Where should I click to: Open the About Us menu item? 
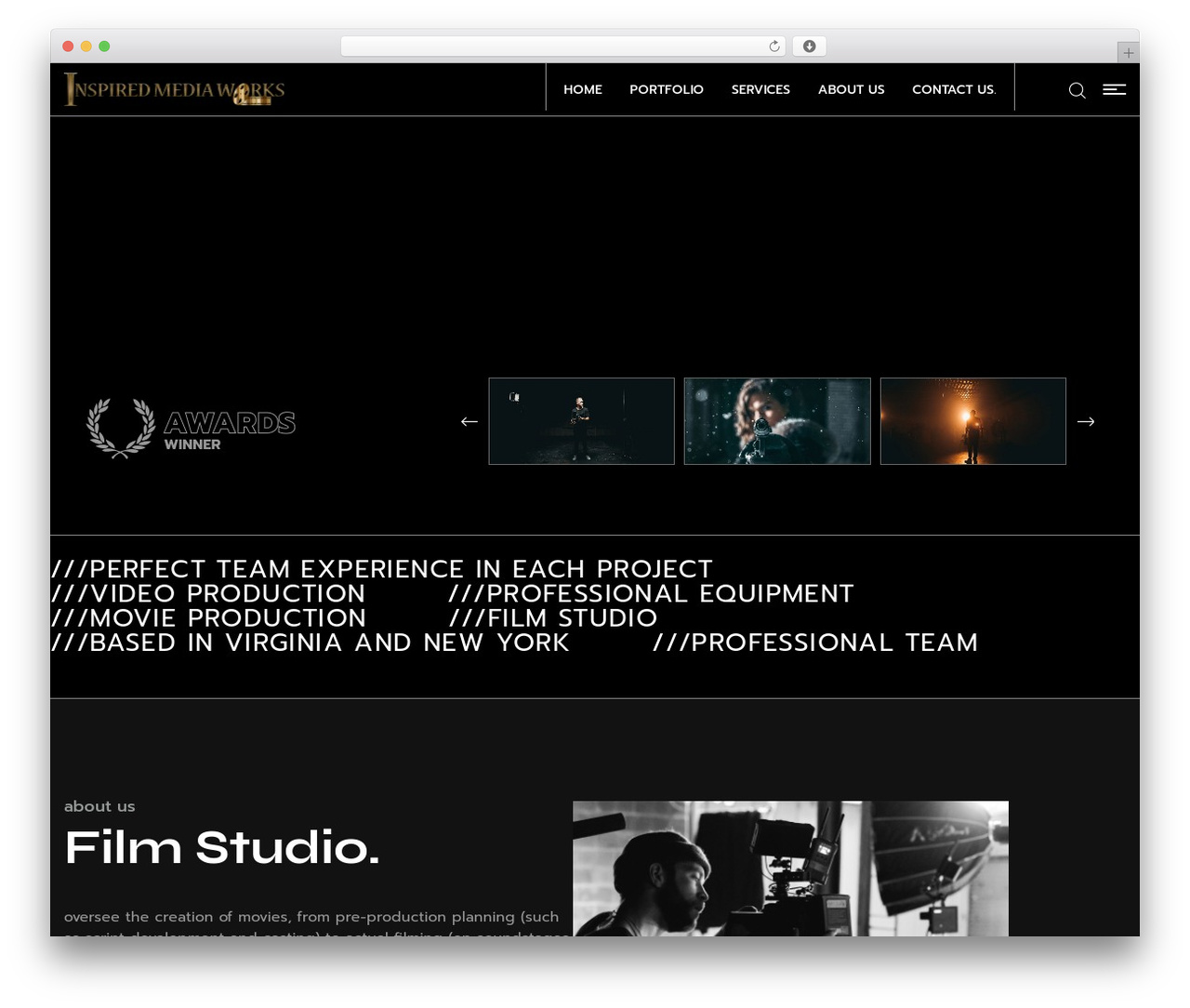852,89
